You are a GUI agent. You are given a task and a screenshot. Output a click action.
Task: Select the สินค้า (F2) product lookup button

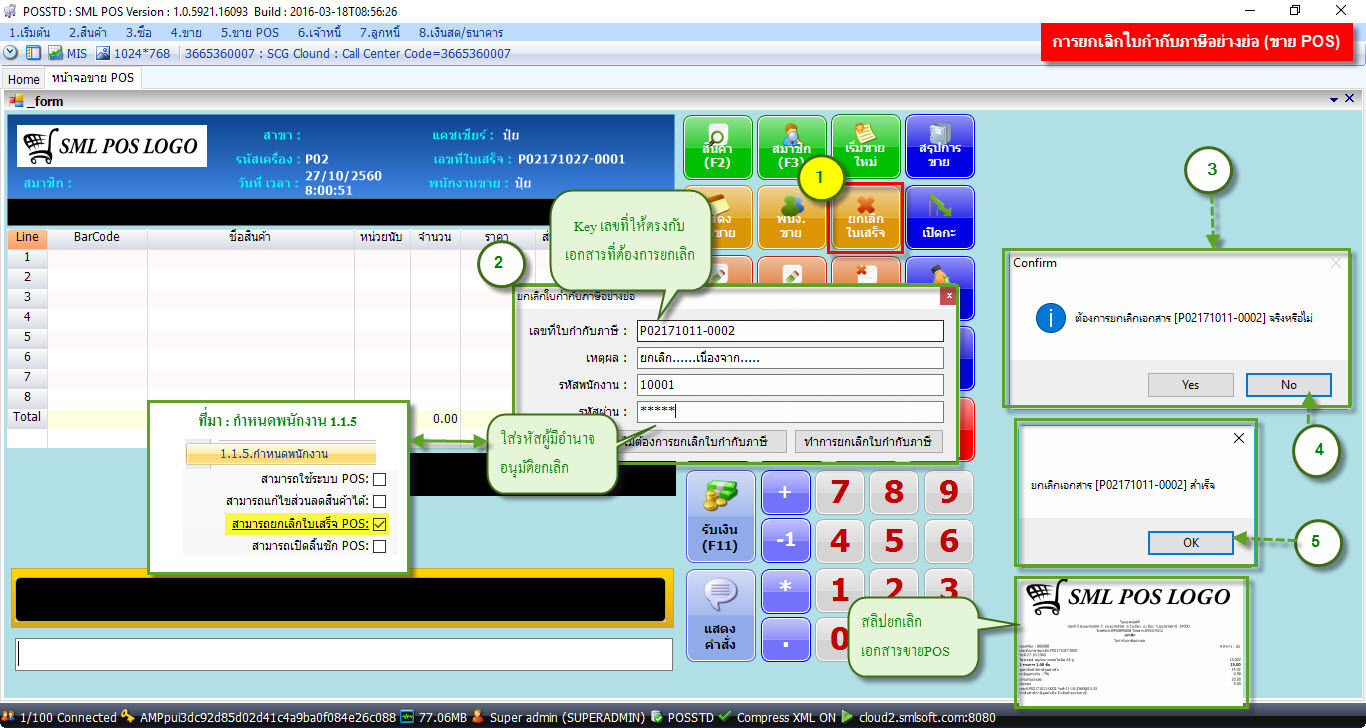click(718, 147)
